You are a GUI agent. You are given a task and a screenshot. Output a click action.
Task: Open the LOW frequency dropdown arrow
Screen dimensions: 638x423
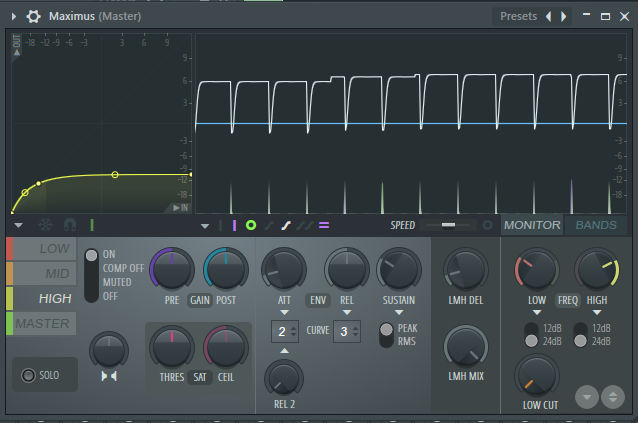[537, 312]
